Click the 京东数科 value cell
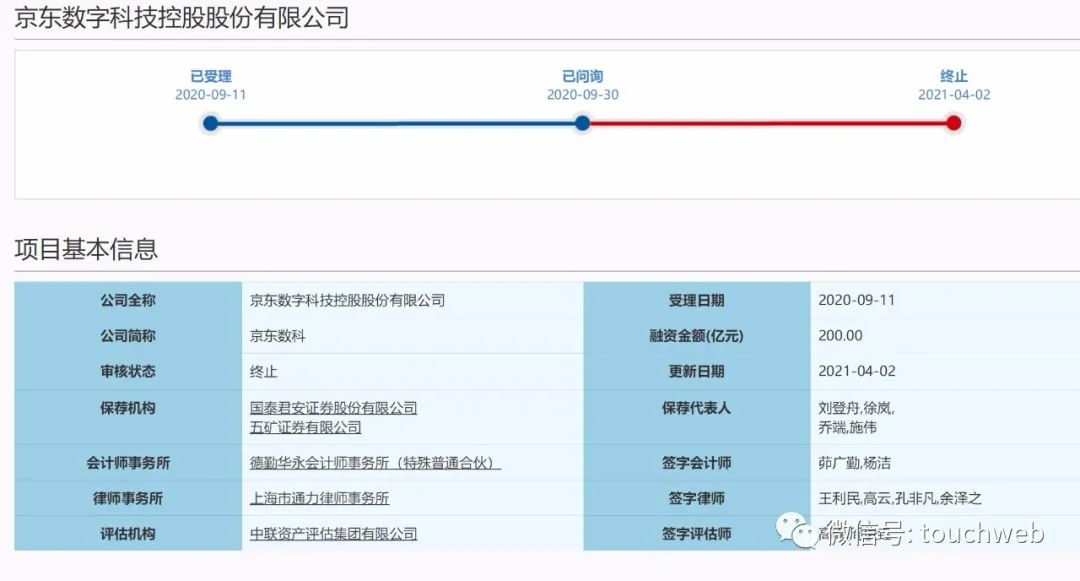Image resolution: width=1080 pixels, height=581 pixels. [x=278, y=336]
